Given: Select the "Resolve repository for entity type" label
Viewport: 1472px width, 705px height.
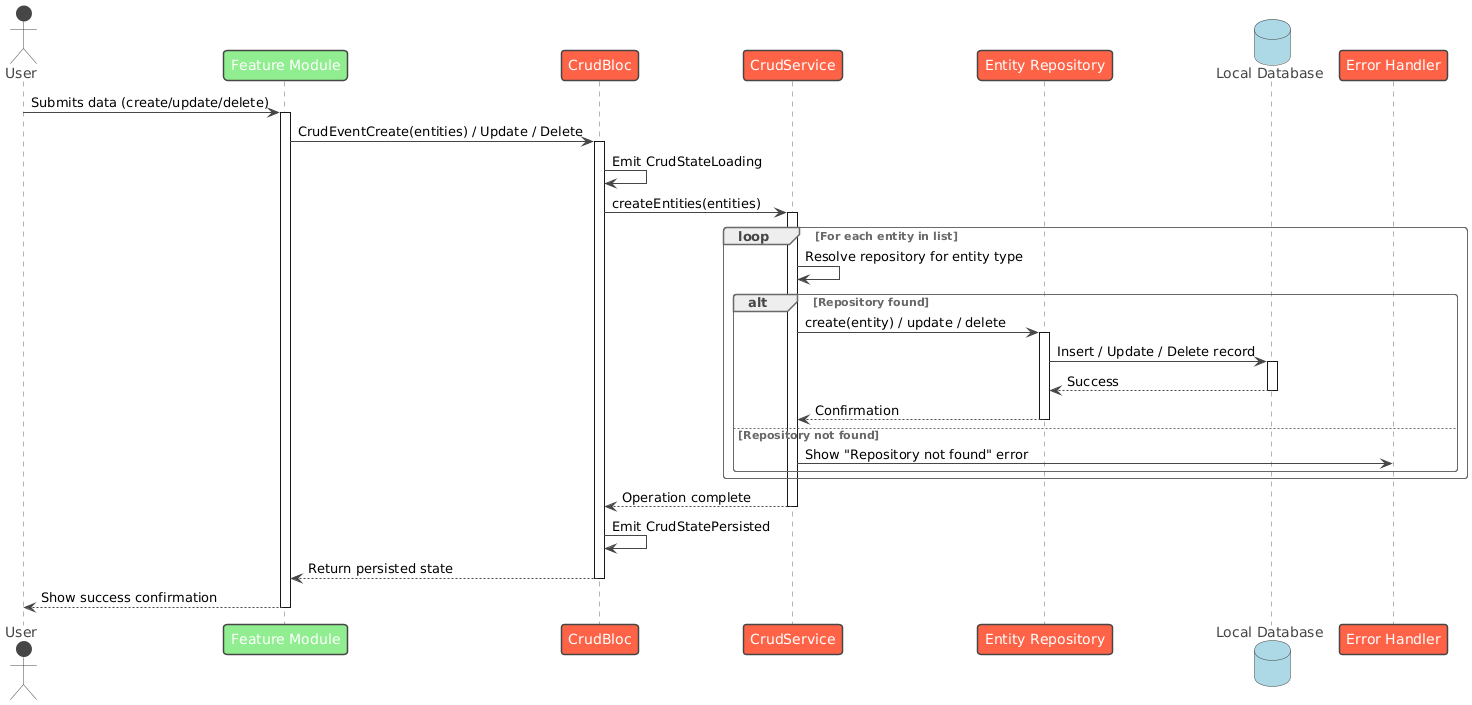Looking at the screenshot, I should [x=913, y=256].
